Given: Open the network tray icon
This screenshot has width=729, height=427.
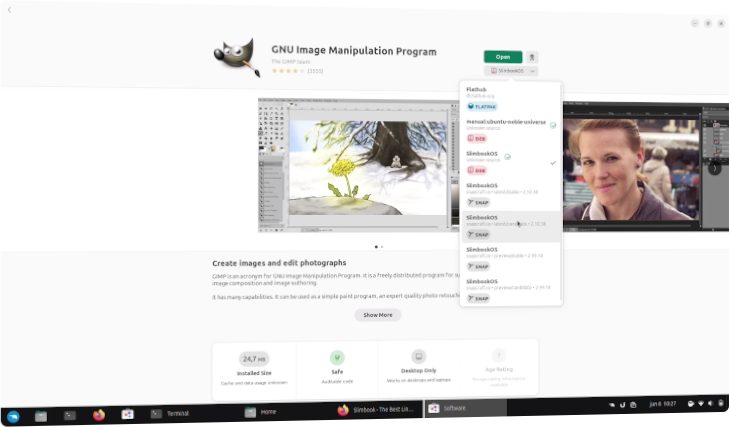Looking at the screenshot, I should click(x=701, y=404).
